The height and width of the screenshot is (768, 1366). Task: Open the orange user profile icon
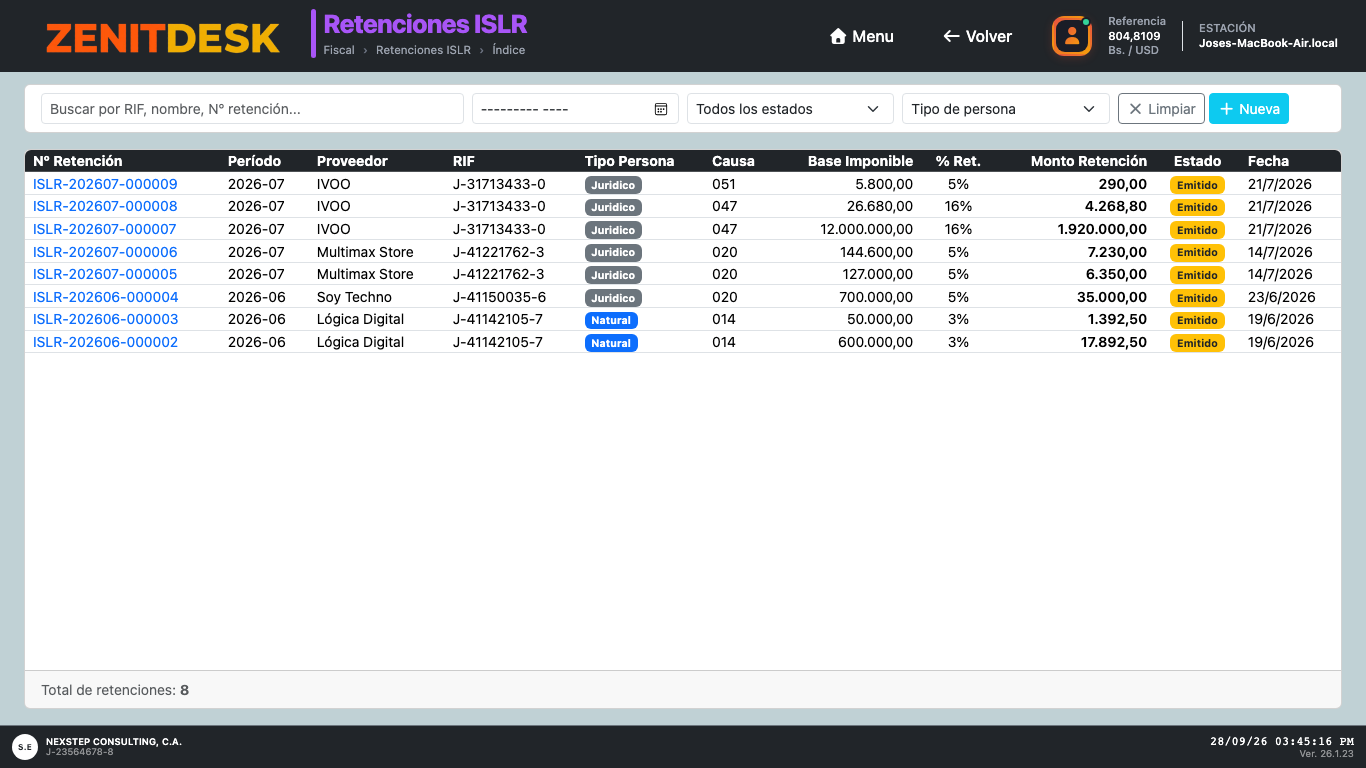coord(1071,36)
